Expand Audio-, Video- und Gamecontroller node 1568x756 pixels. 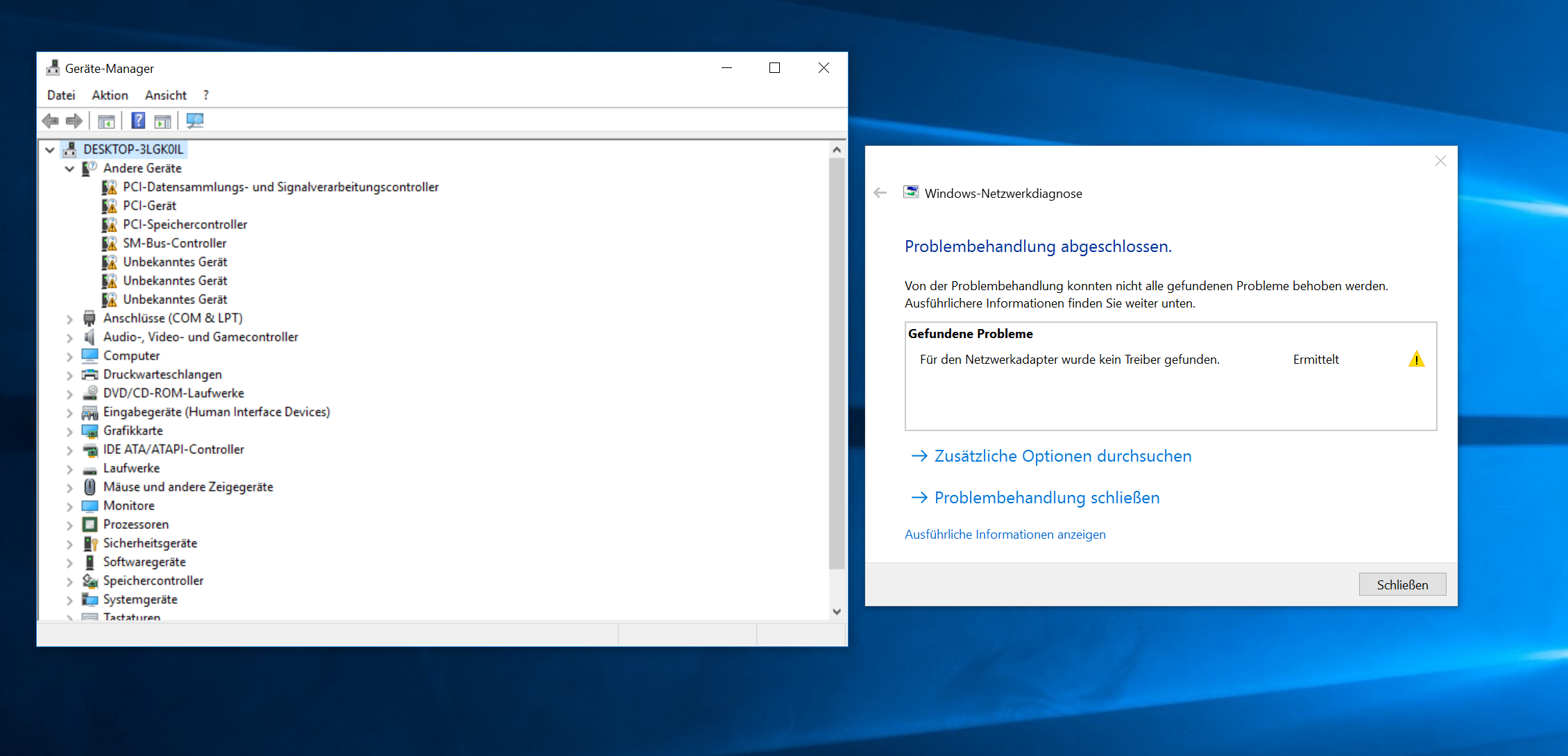[x=69, y=337]
